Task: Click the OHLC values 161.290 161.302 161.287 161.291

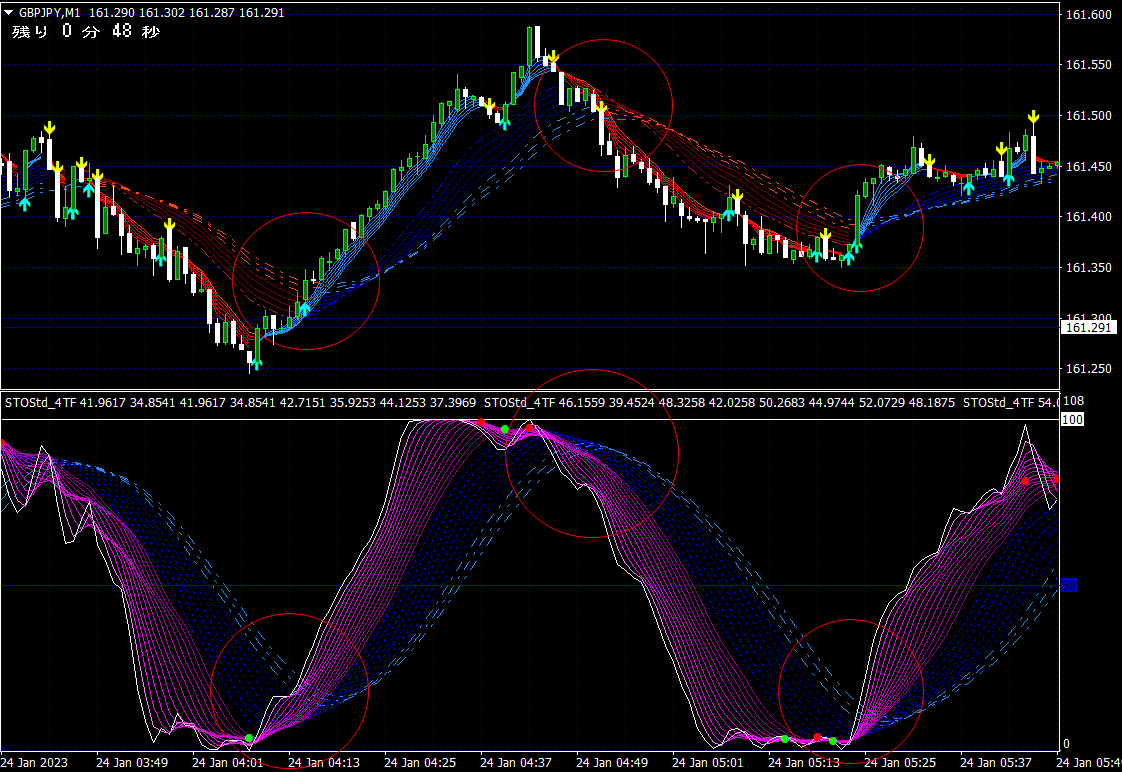Action: (x=187, y=13)
